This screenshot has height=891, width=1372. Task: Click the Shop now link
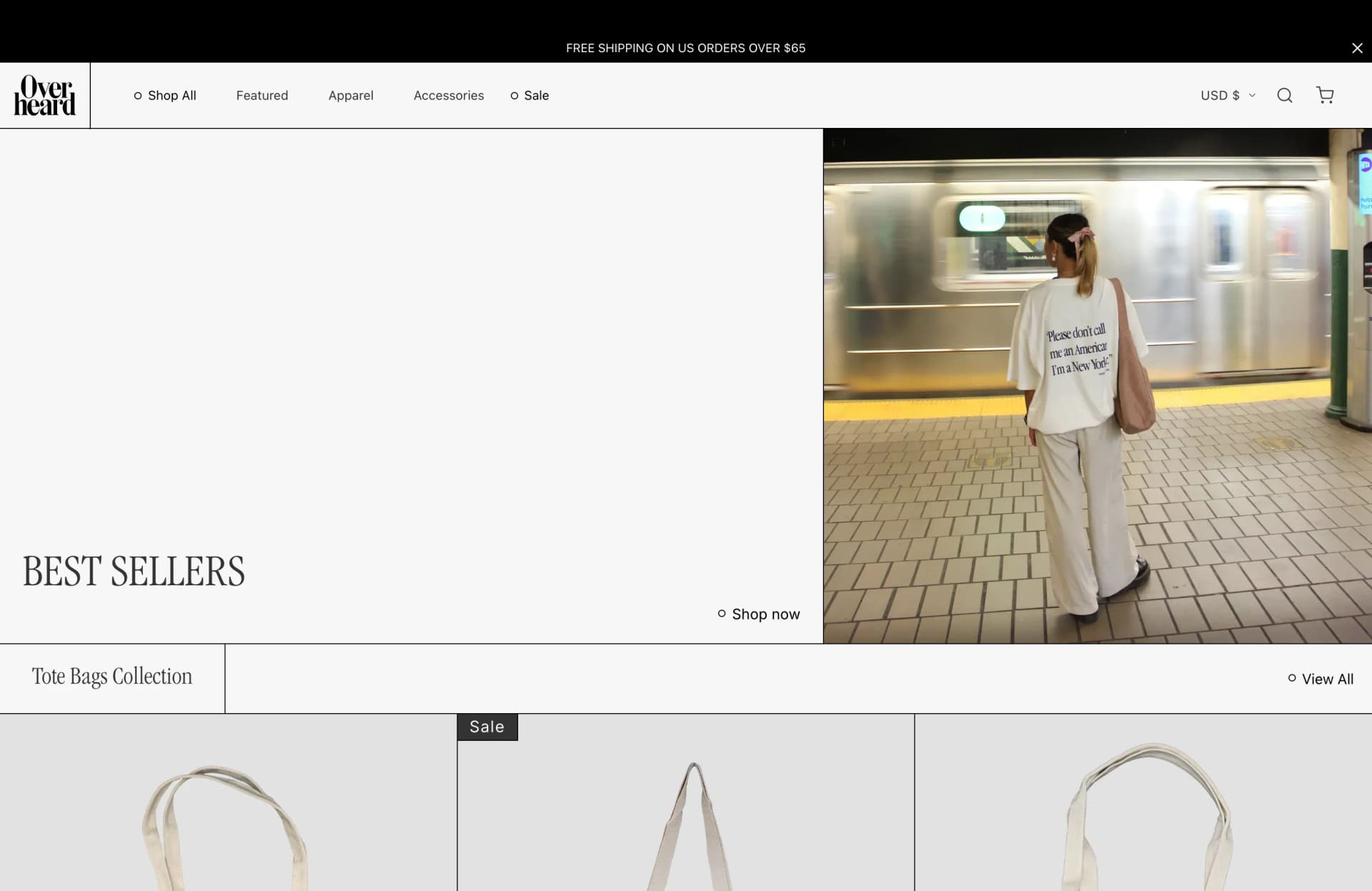(759, 614)
